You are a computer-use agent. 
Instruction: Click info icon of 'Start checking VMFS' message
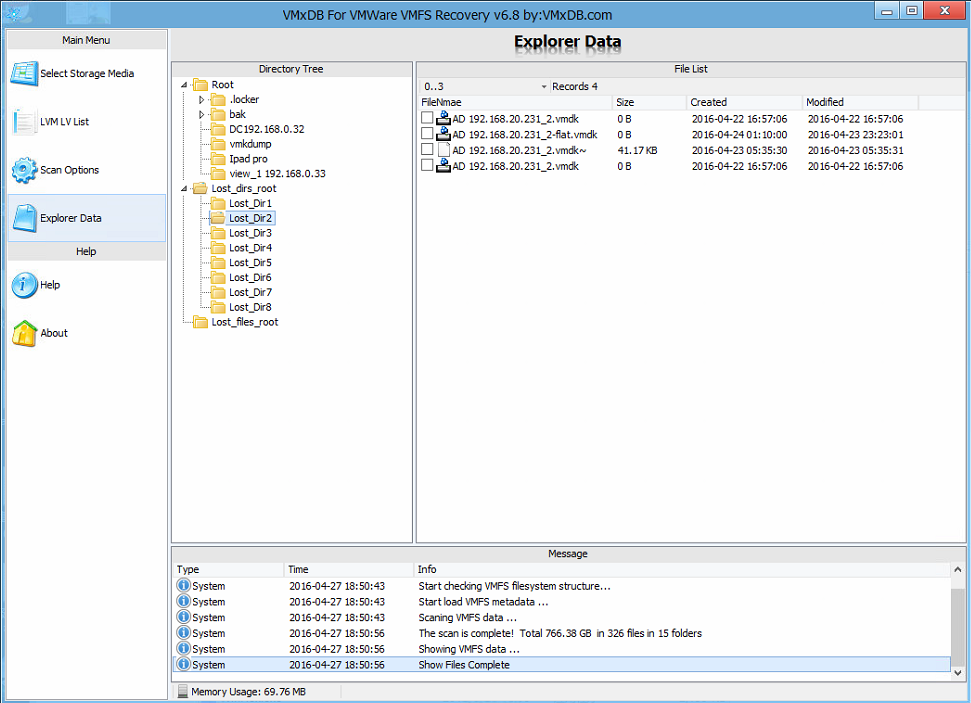(x=183, y=586)
